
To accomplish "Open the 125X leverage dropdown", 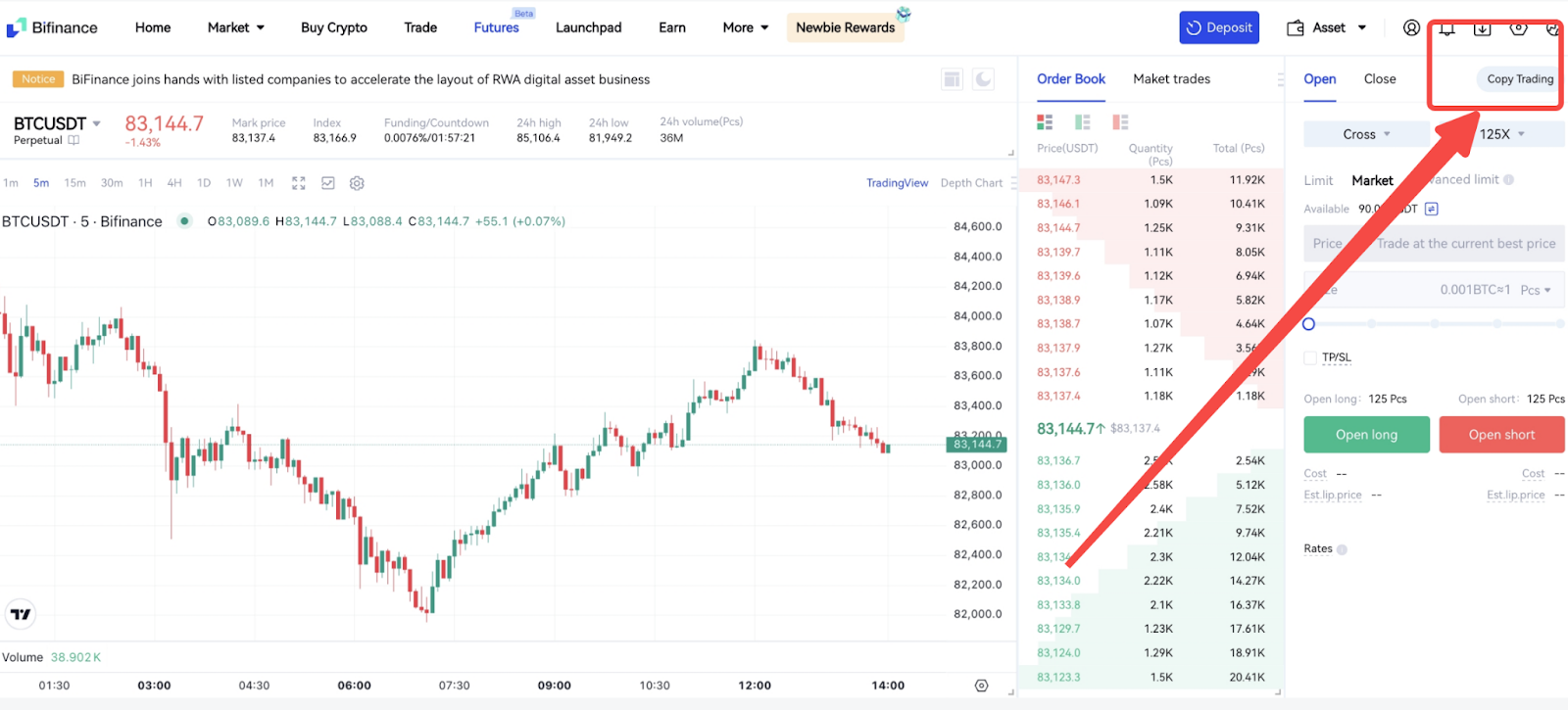I will click(x=1501, y=134).
